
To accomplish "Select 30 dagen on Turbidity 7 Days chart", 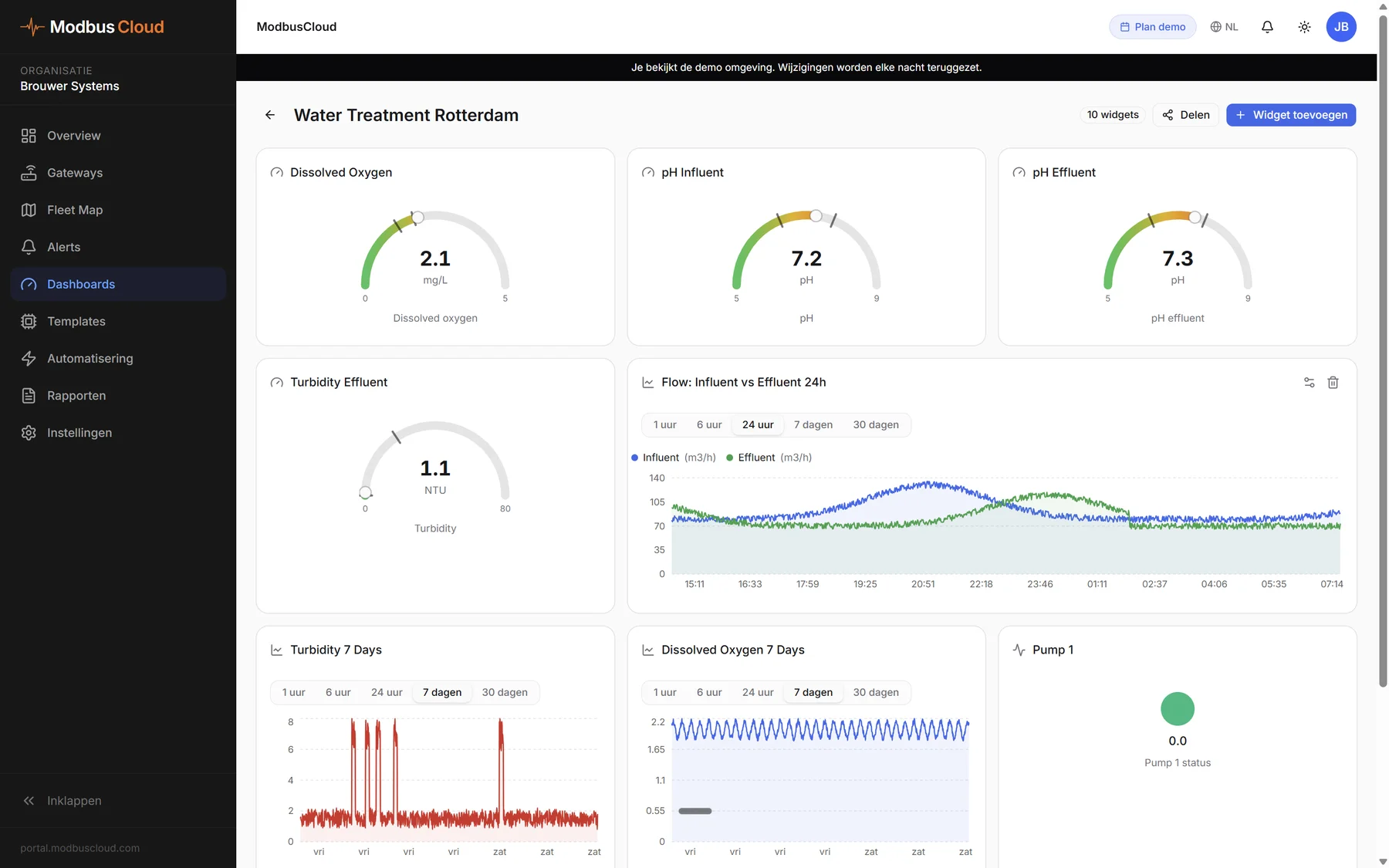I will (505, 693).
